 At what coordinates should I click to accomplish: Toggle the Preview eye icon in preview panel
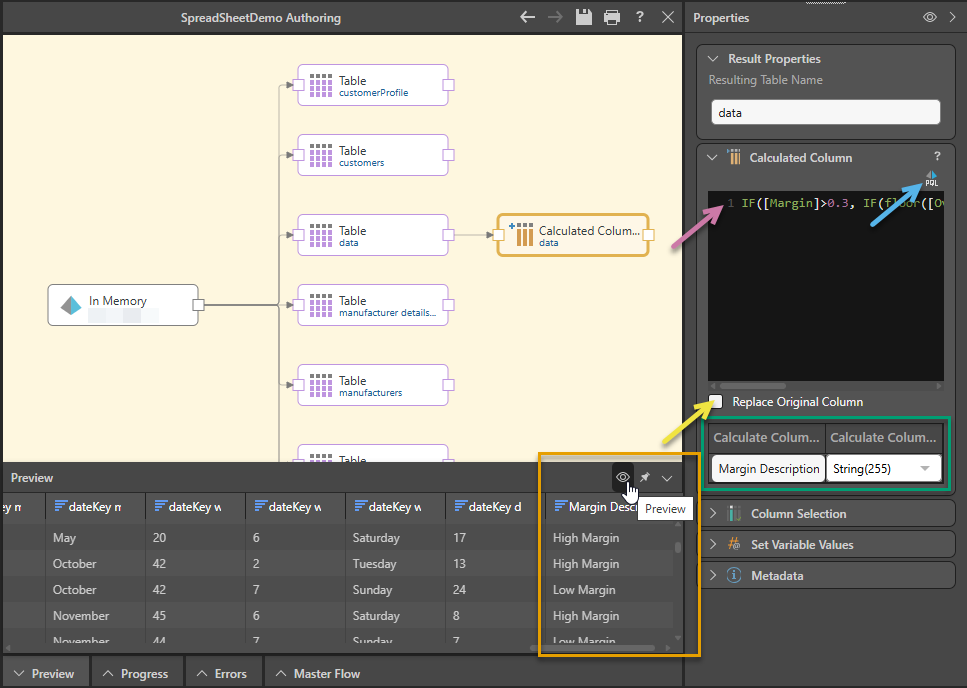click(623, 478)
